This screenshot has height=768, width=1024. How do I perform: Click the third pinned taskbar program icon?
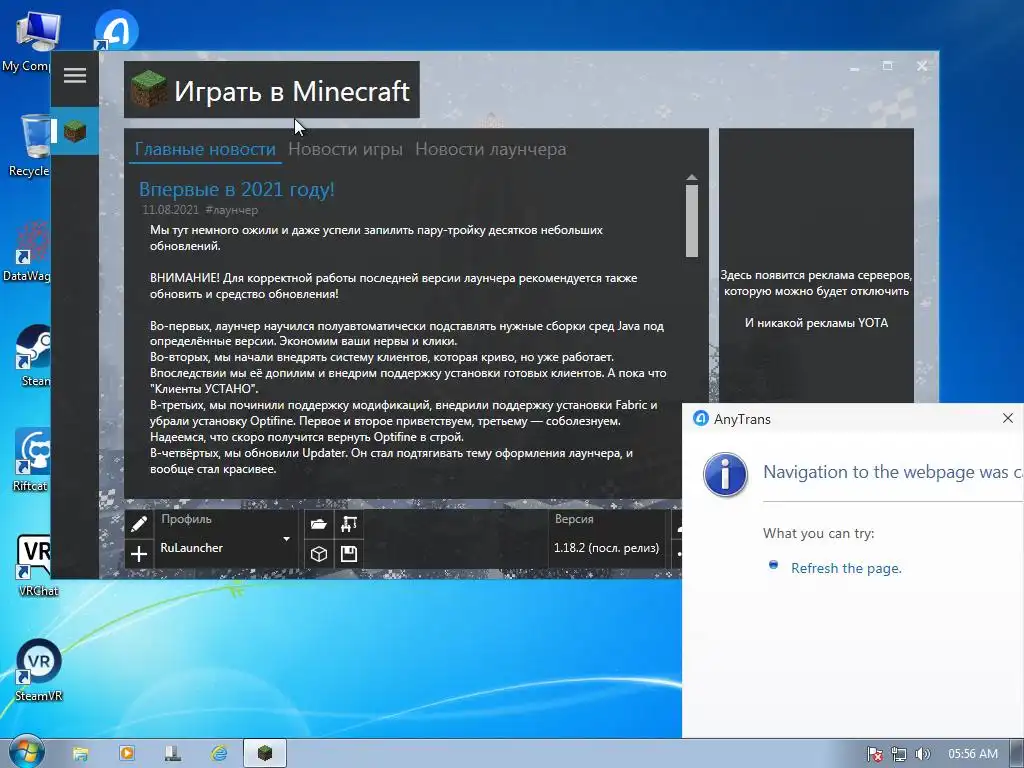(173, 754)
